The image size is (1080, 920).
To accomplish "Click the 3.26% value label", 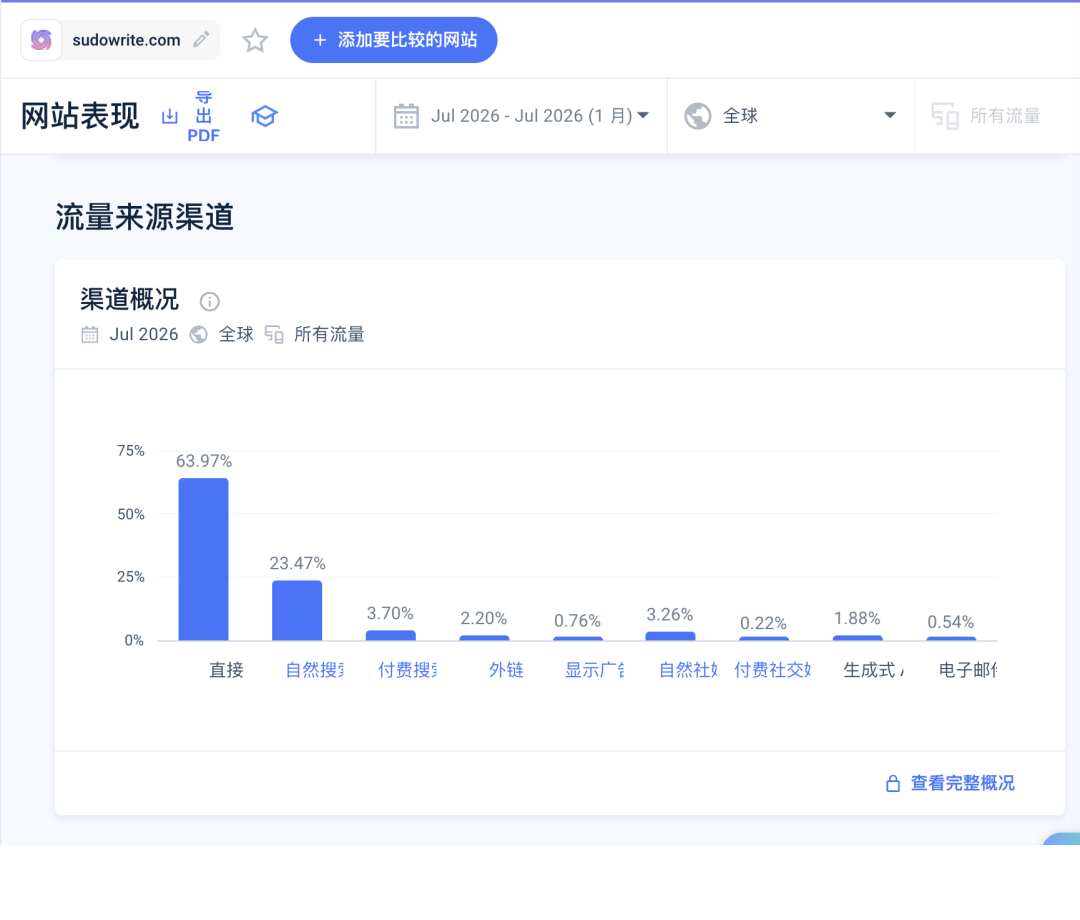I will tap(669, 614).
